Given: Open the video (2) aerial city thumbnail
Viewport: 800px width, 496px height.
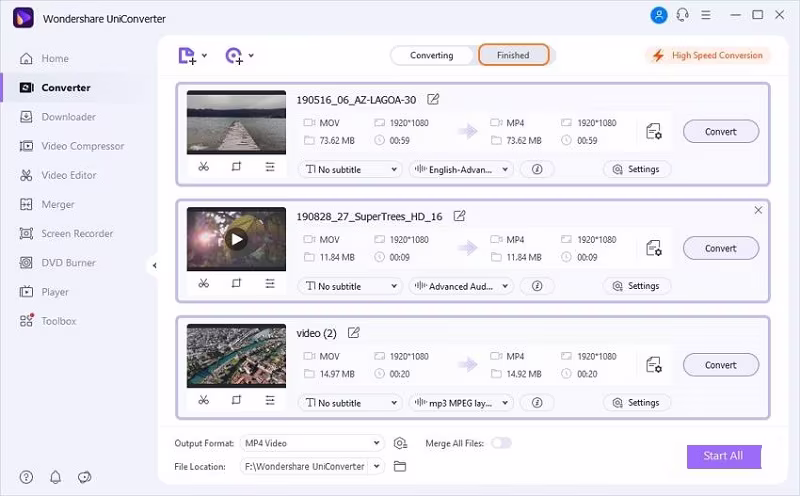Looking at the screenshot, I should pyautogui.click(x=236, y=356).
